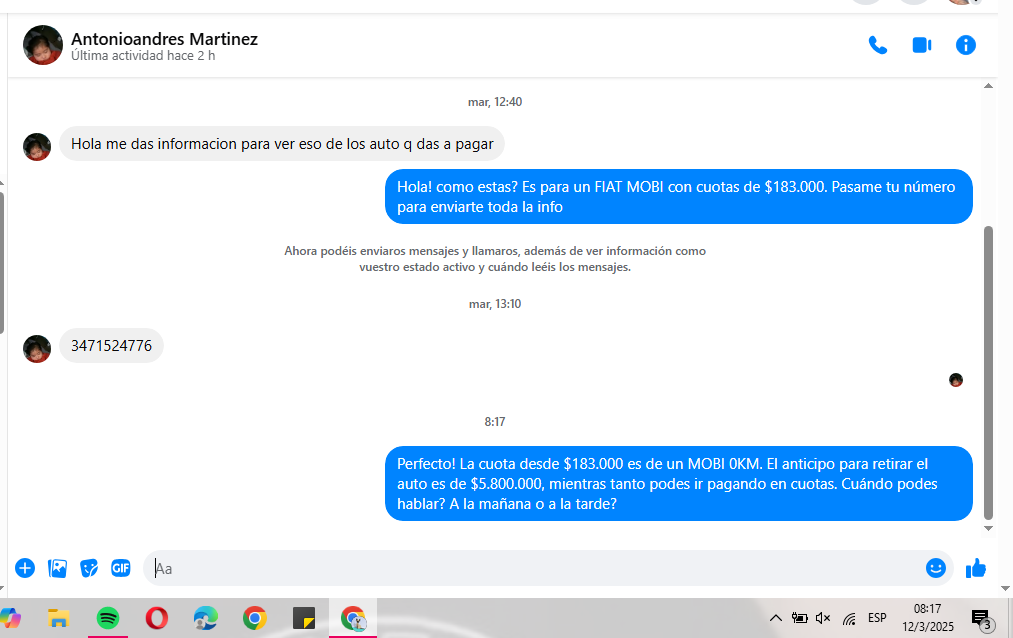Viewport: 1013px width, 638px height.
Task: Open the GIF picker
Action: (x=121, y=568)
